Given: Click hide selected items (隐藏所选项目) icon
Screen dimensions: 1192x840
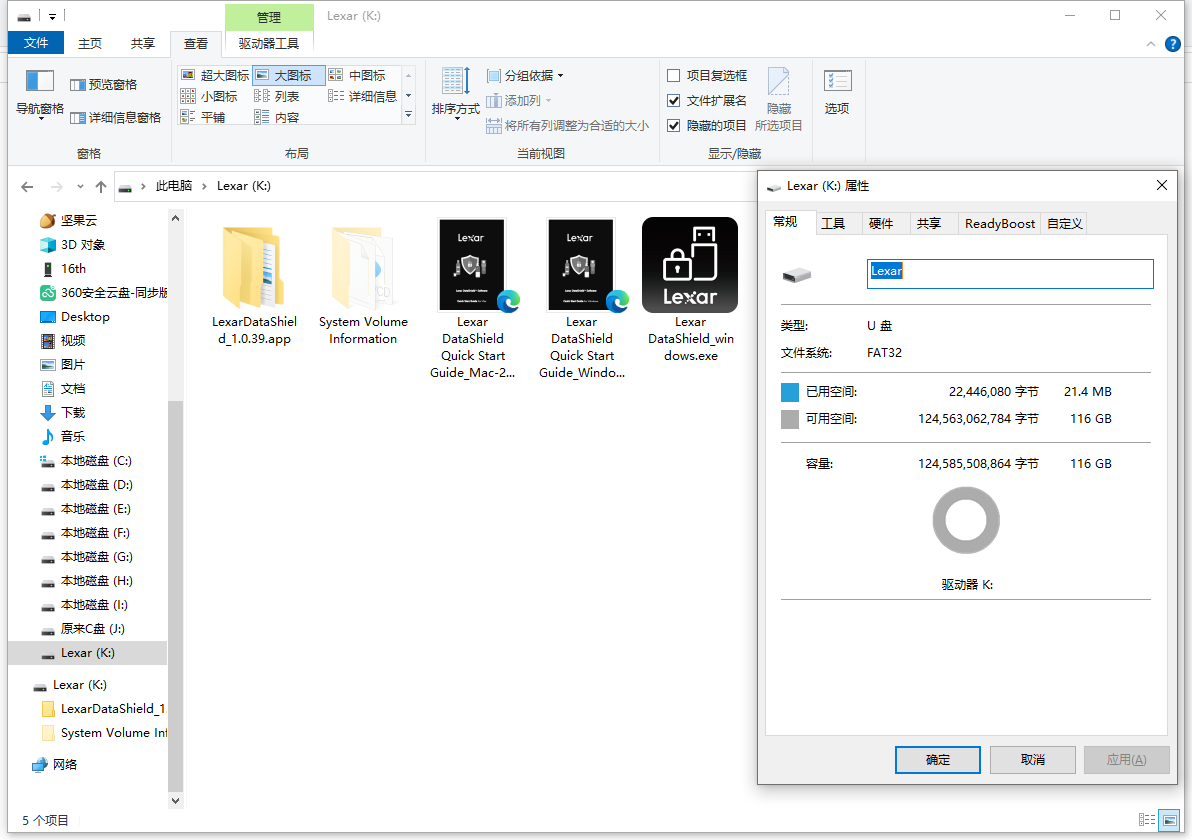Looking at the screenshot, I should [x=778, y=100].
